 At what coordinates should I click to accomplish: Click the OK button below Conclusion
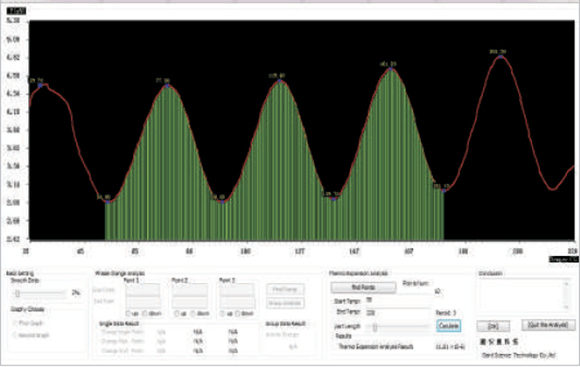493,326
